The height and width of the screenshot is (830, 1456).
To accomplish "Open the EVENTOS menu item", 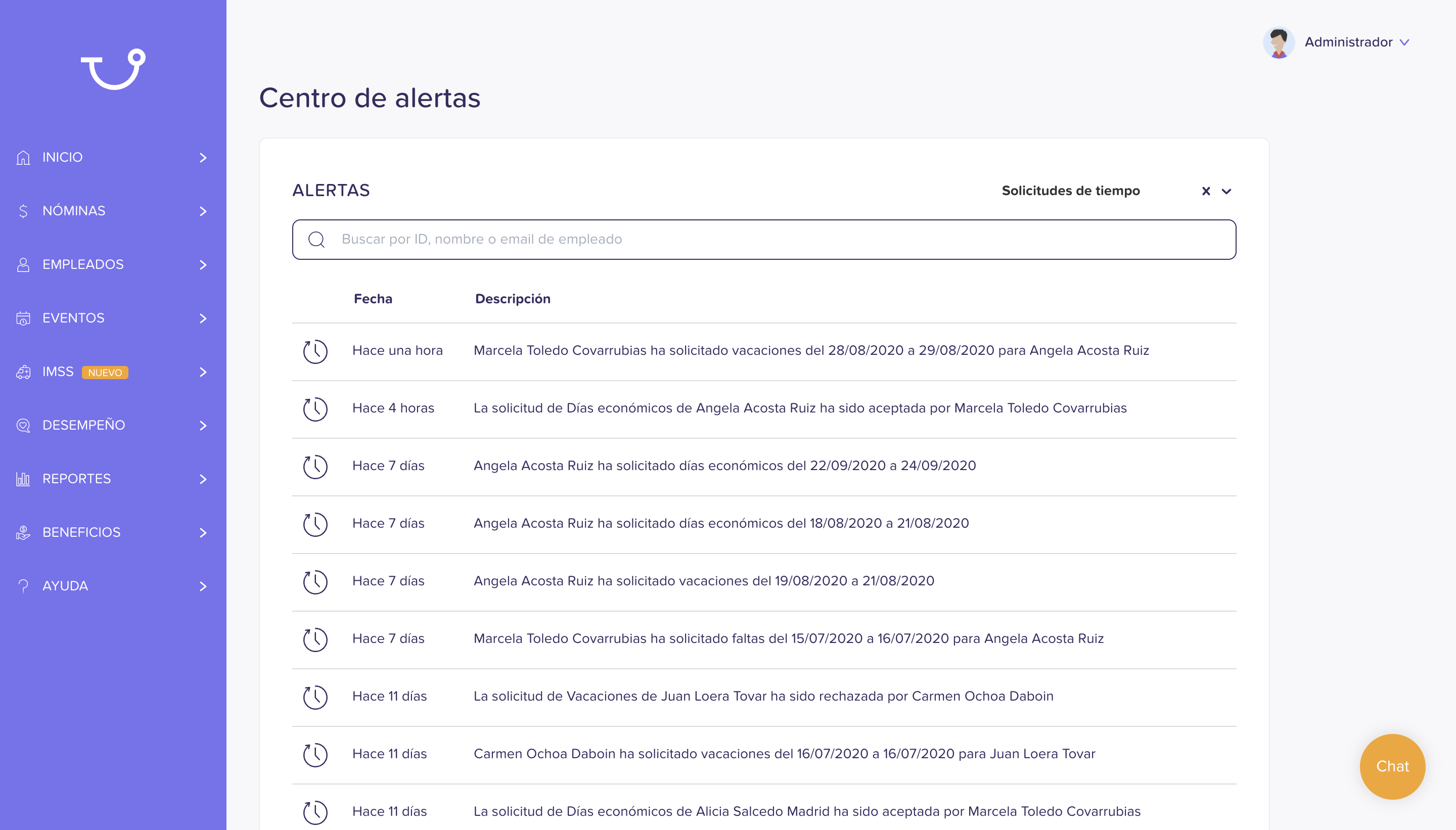I will point(73,318).
